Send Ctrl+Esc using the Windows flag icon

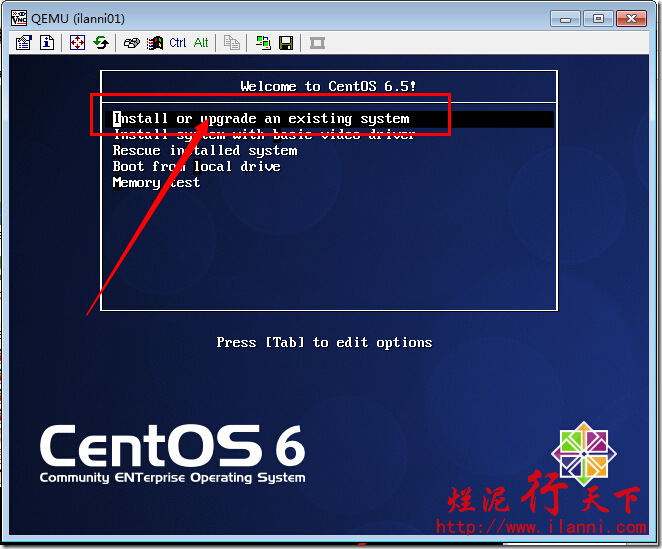click(x=155, y=43)
